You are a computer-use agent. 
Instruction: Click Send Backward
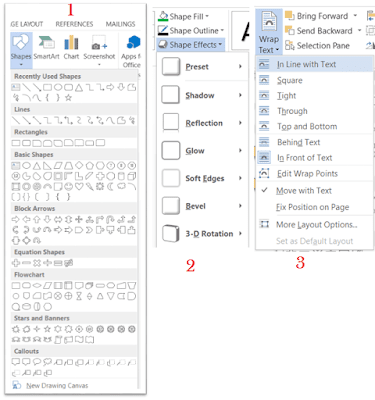pyautogui.click(x=319, y=31)
